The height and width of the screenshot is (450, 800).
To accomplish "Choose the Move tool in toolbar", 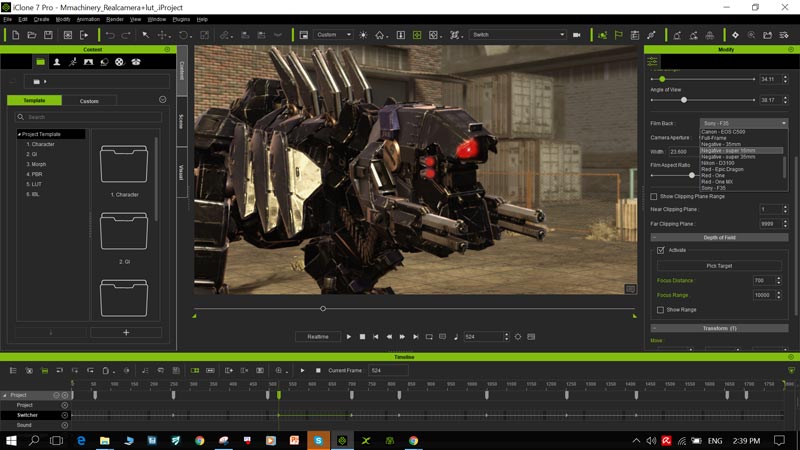I will 162,35.
